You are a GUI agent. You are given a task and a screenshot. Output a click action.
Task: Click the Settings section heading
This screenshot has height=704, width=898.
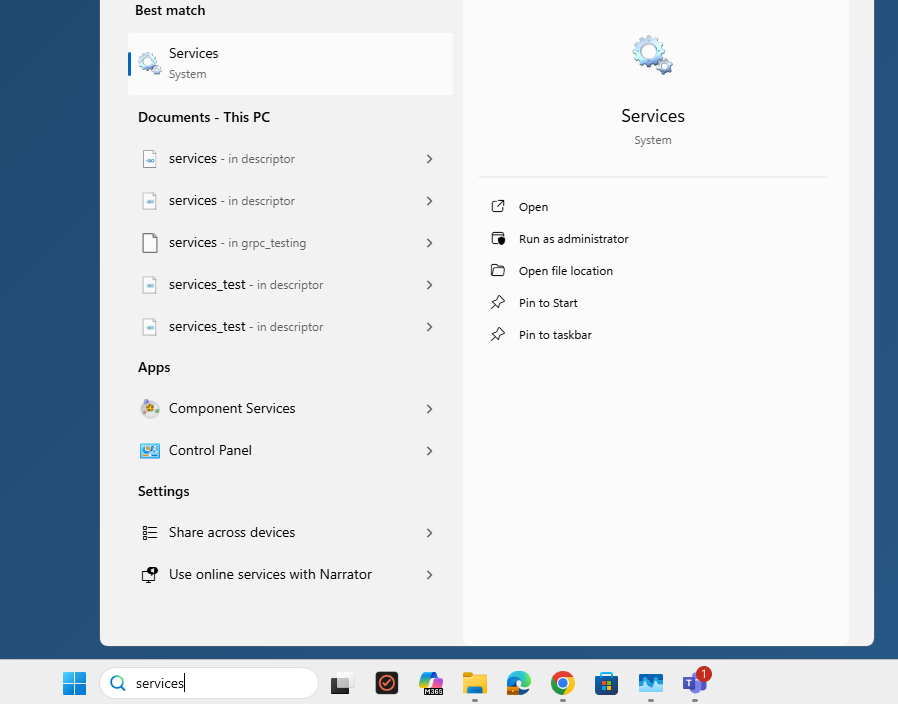[x=164, y=491]
